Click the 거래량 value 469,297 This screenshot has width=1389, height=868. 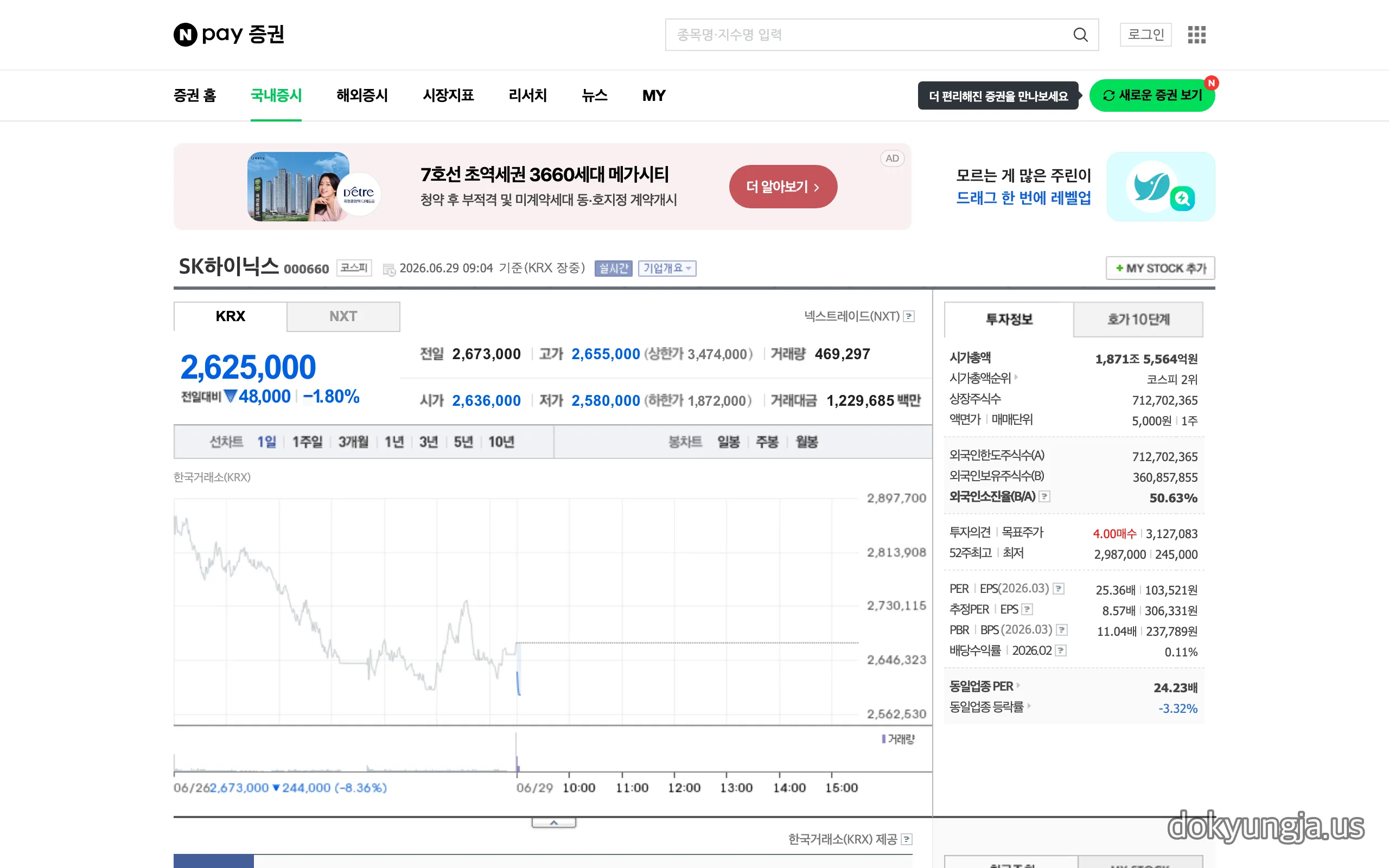(x=842, y=354)
